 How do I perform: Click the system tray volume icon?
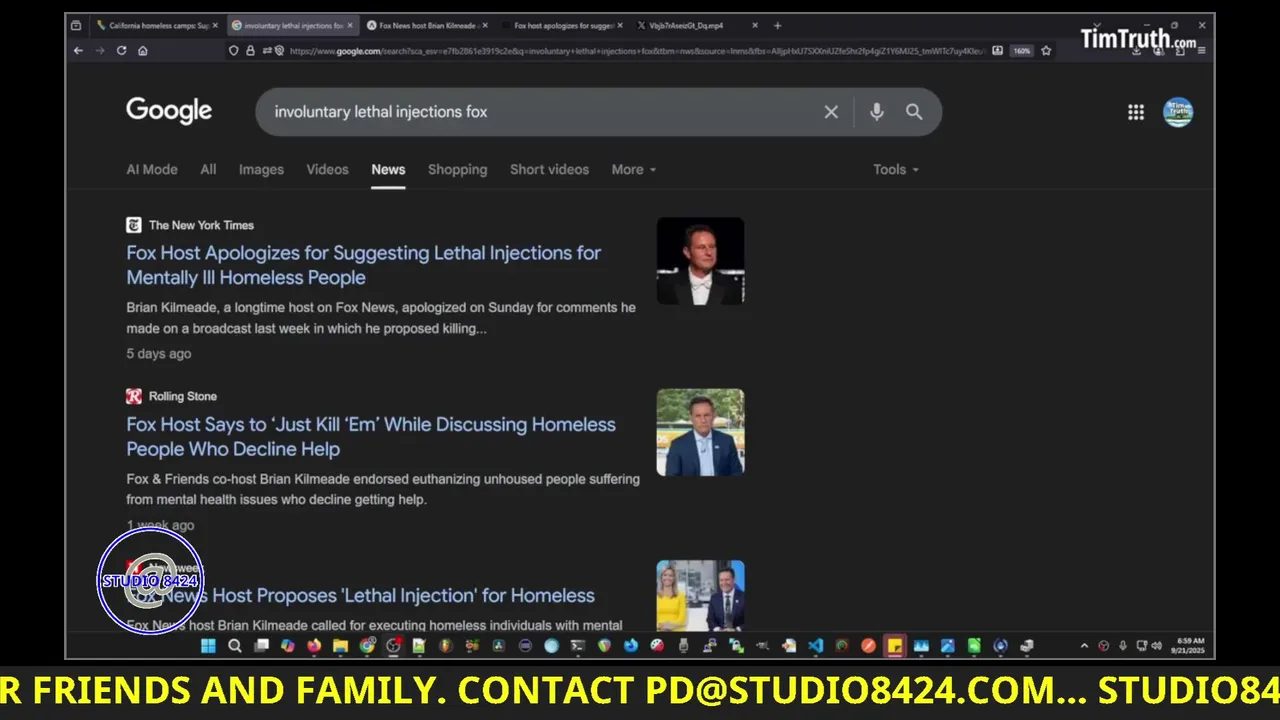[1156, 646]
